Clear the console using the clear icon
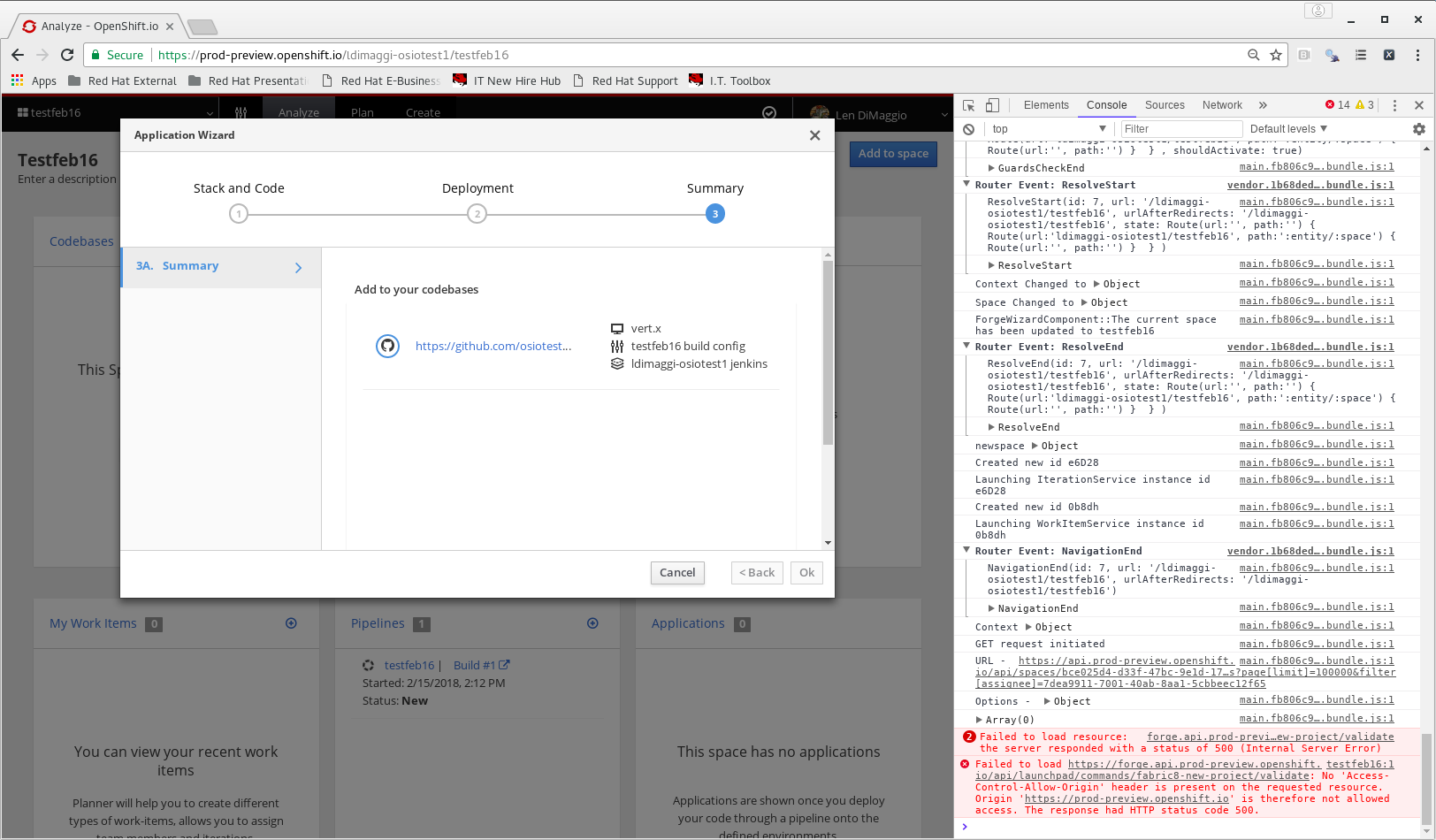 969,128
